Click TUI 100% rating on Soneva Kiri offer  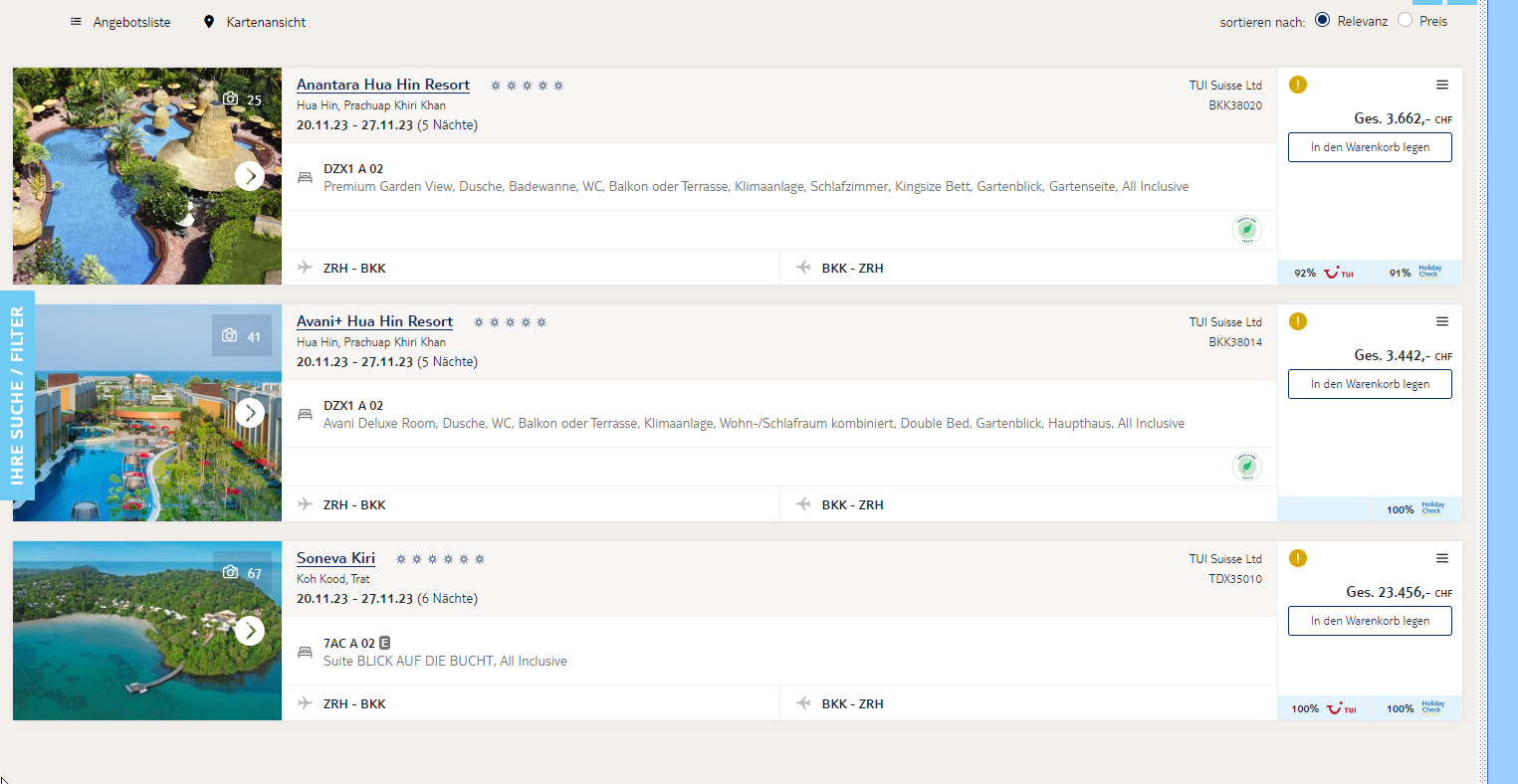[x=1324, y=708]
